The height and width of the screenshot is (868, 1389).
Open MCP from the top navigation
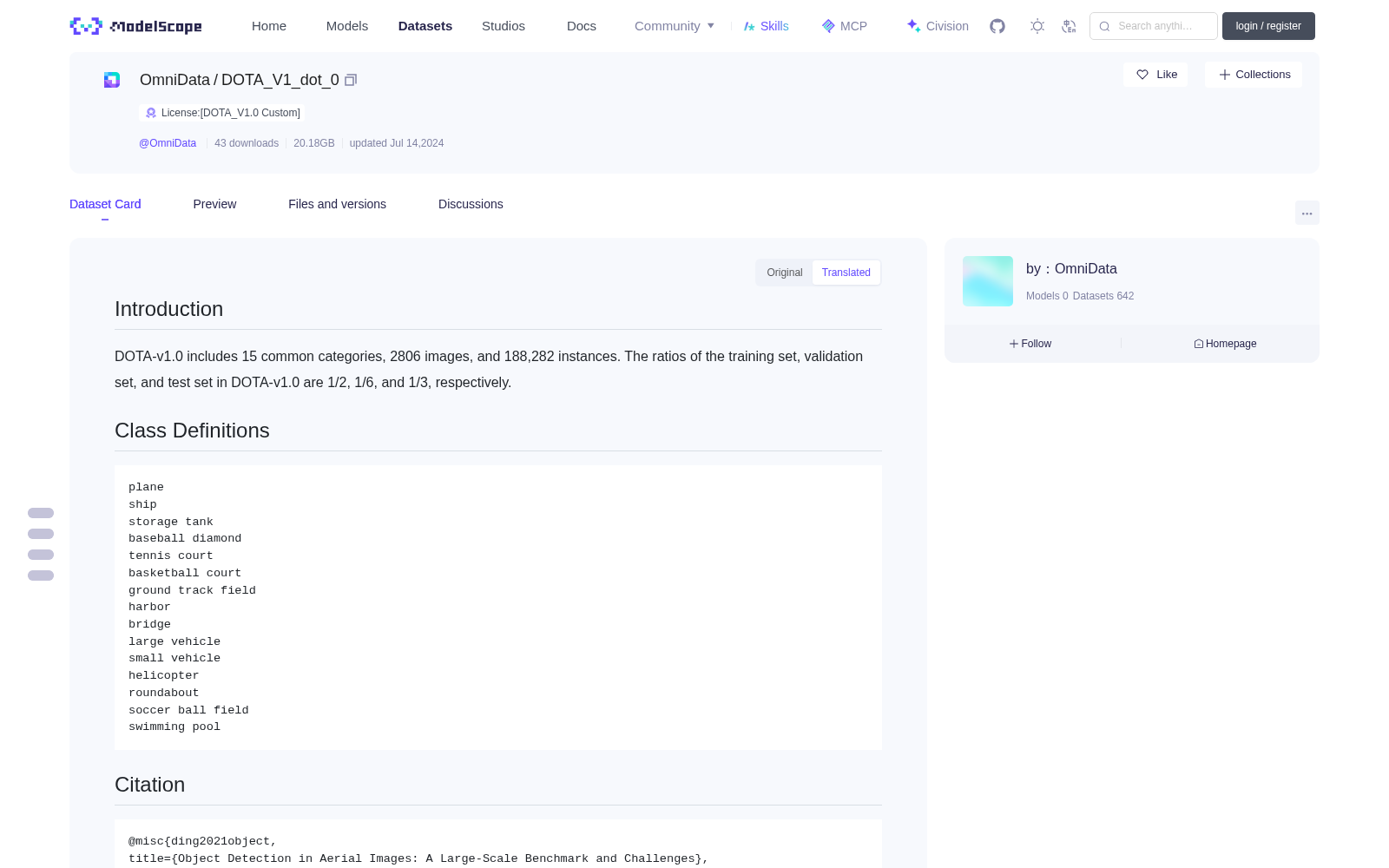pos(845,26)
